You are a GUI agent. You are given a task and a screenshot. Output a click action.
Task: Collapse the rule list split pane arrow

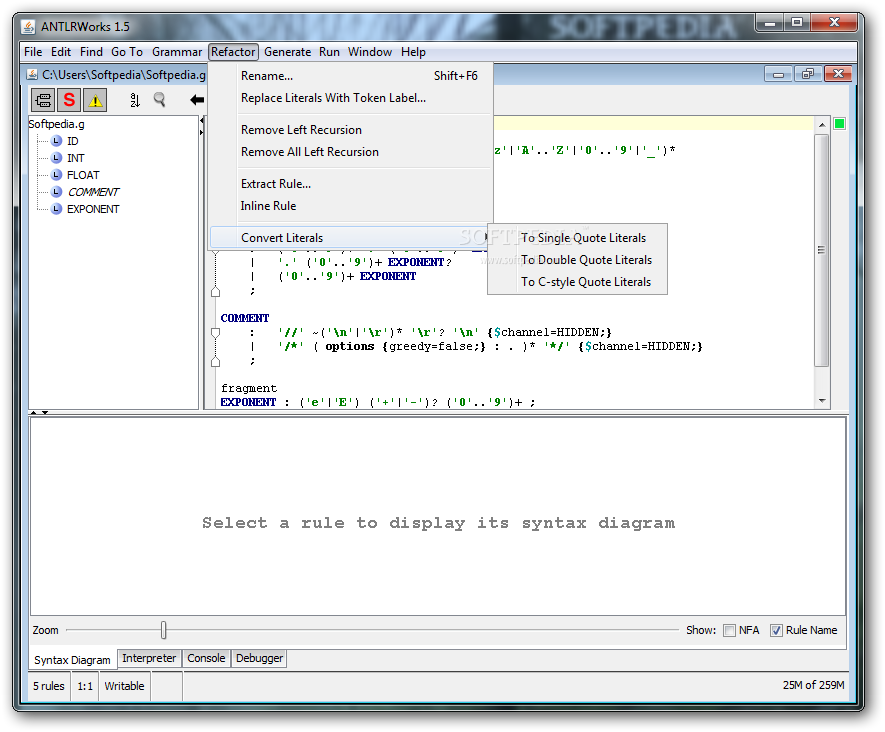201,120
